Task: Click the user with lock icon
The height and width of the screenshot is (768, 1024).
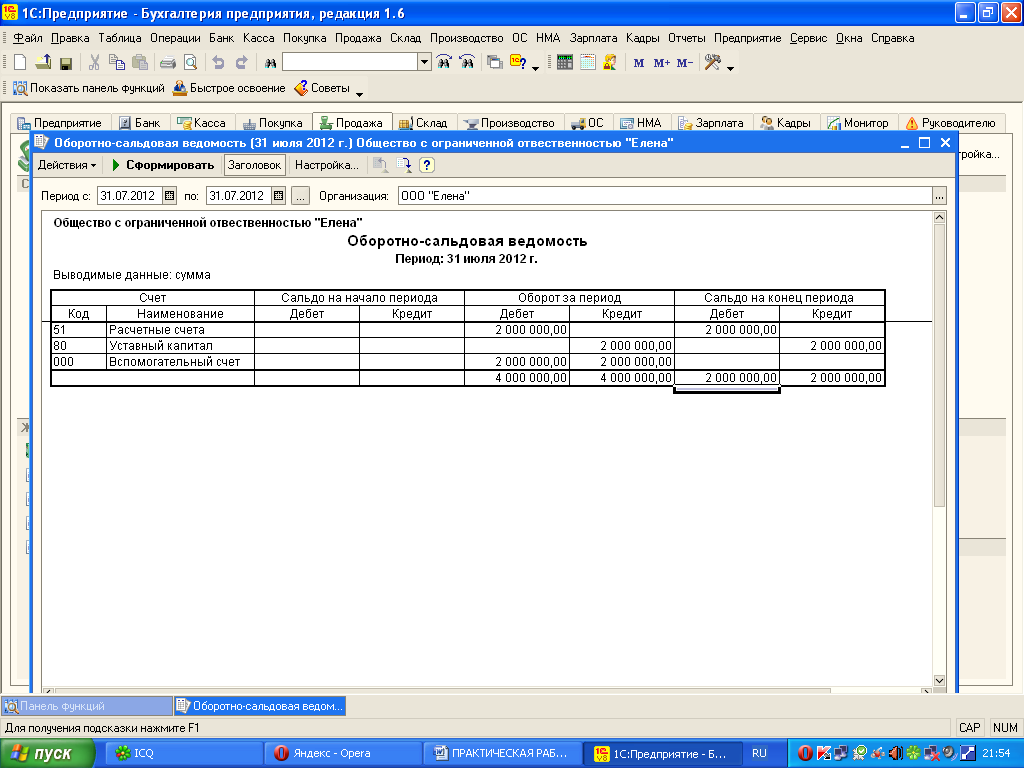Action: coord(610,63)
